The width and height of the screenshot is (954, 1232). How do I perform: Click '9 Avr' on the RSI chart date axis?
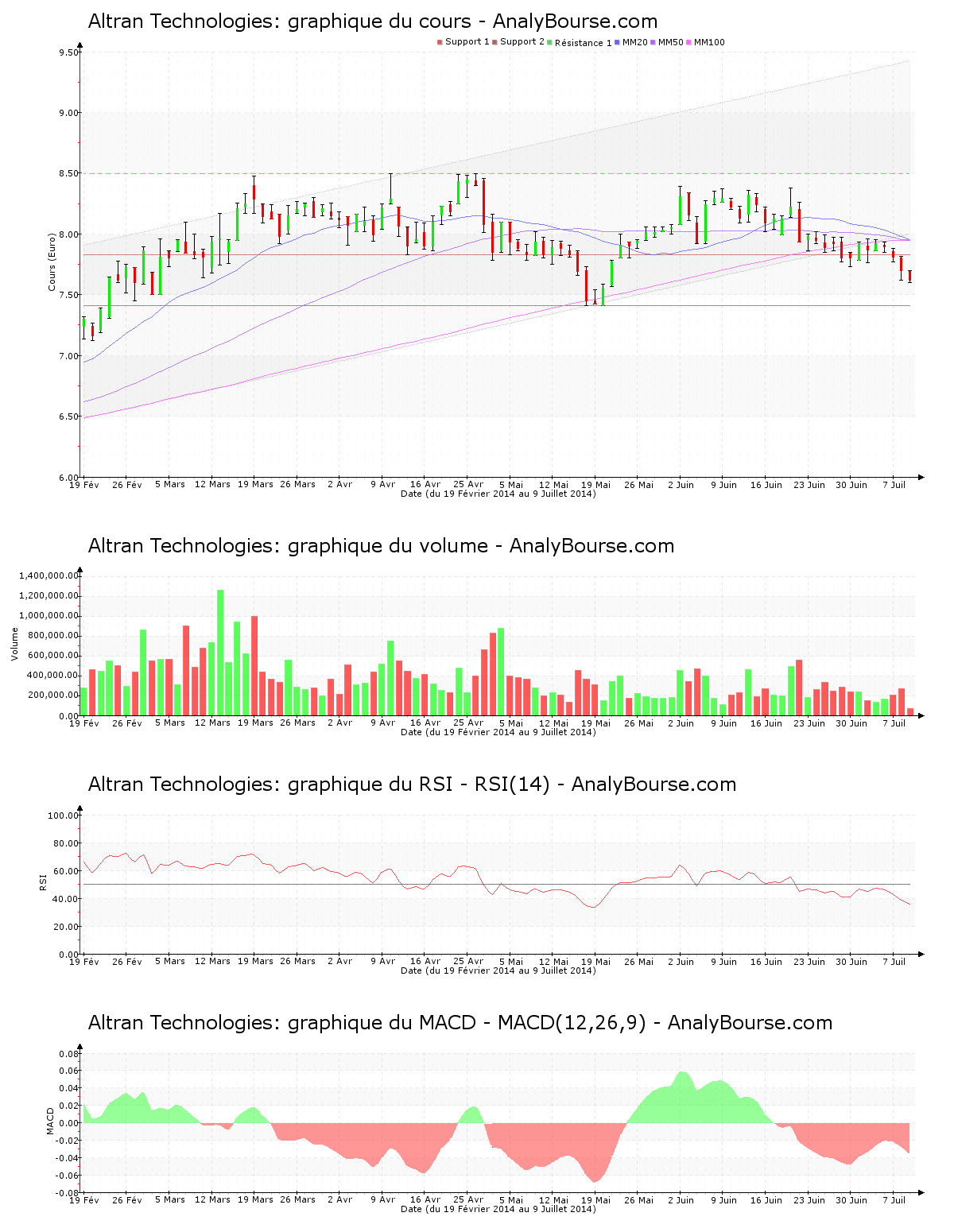point(383,961)
